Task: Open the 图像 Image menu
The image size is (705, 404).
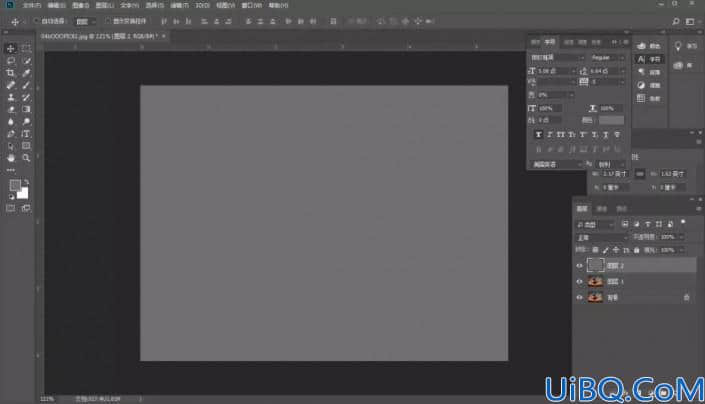Action: (x=80, y=5)
